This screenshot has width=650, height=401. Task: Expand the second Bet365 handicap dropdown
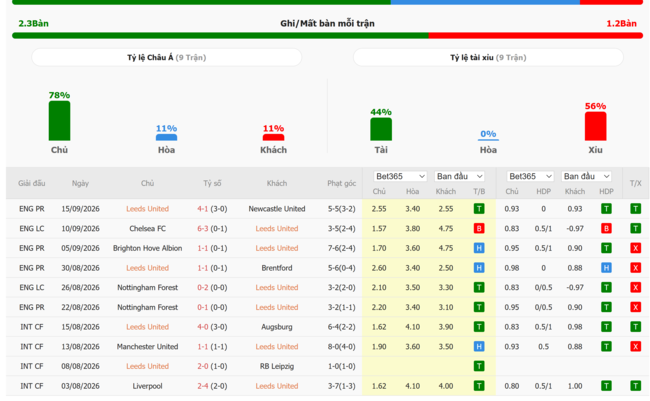click(x=530, y=176)
